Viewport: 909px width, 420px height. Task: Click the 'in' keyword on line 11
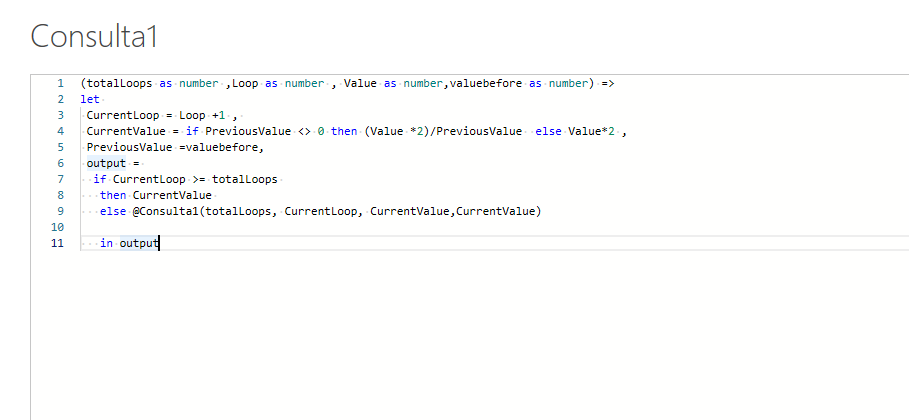(x=106, y=243)
